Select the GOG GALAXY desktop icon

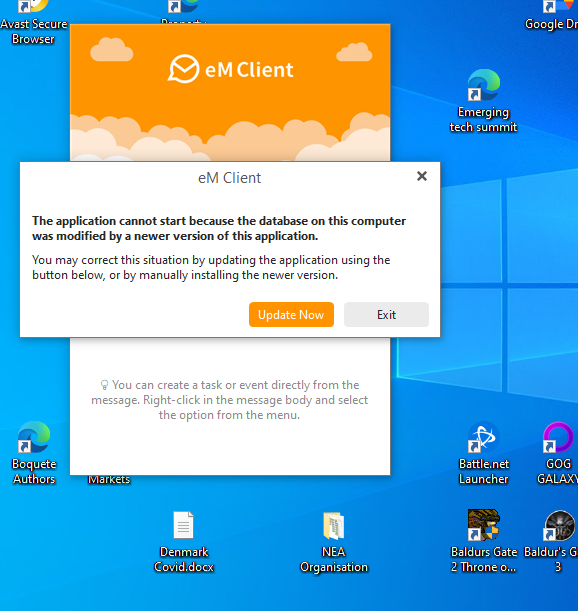click(x=558, y=453)
